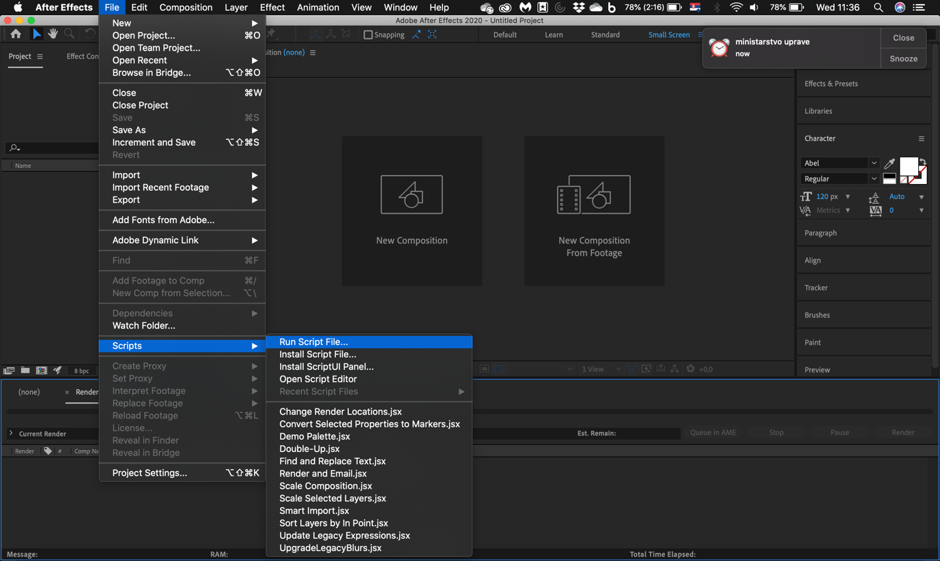
Task: Click the New Composition icon
Action: click(411, 195)
